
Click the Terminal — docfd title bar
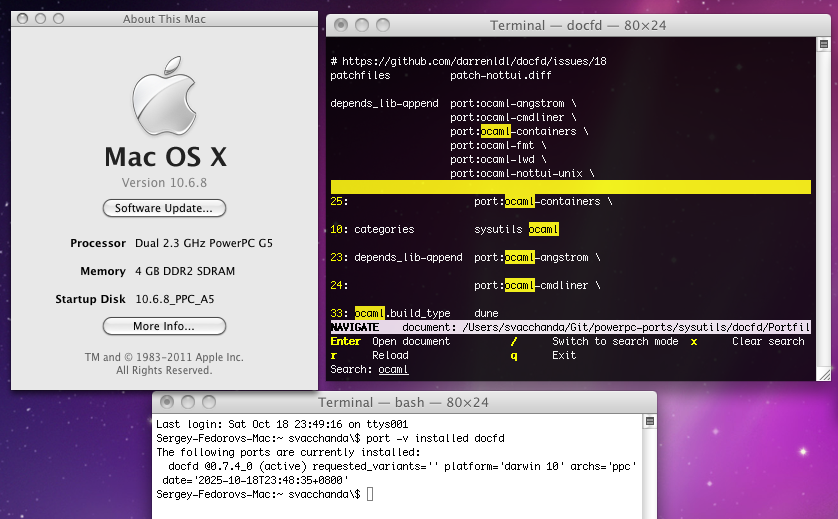pos(580,25)
